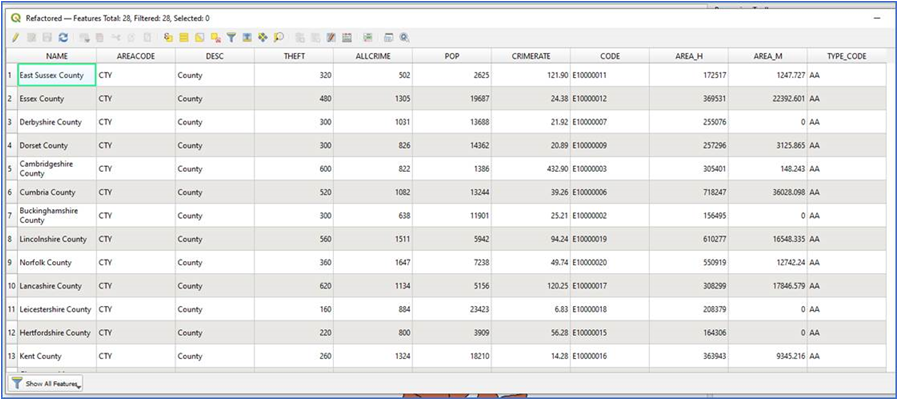The width and height of the screenshot is (898, 399).
Task: Sort by the THEFT column header
Action: [x=294, y=56]
